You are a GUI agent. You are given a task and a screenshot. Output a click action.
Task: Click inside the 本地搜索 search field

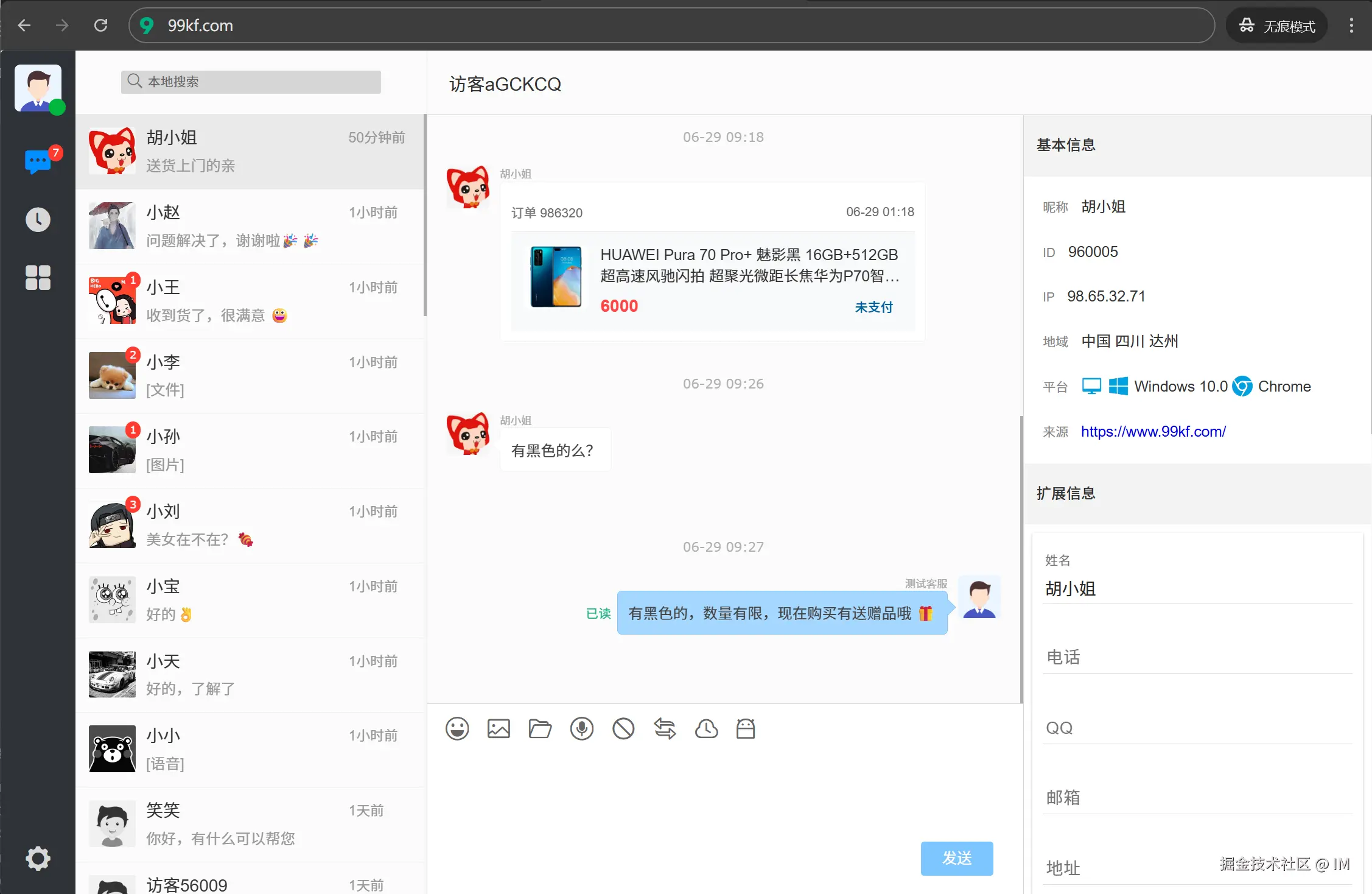point(250,82)
